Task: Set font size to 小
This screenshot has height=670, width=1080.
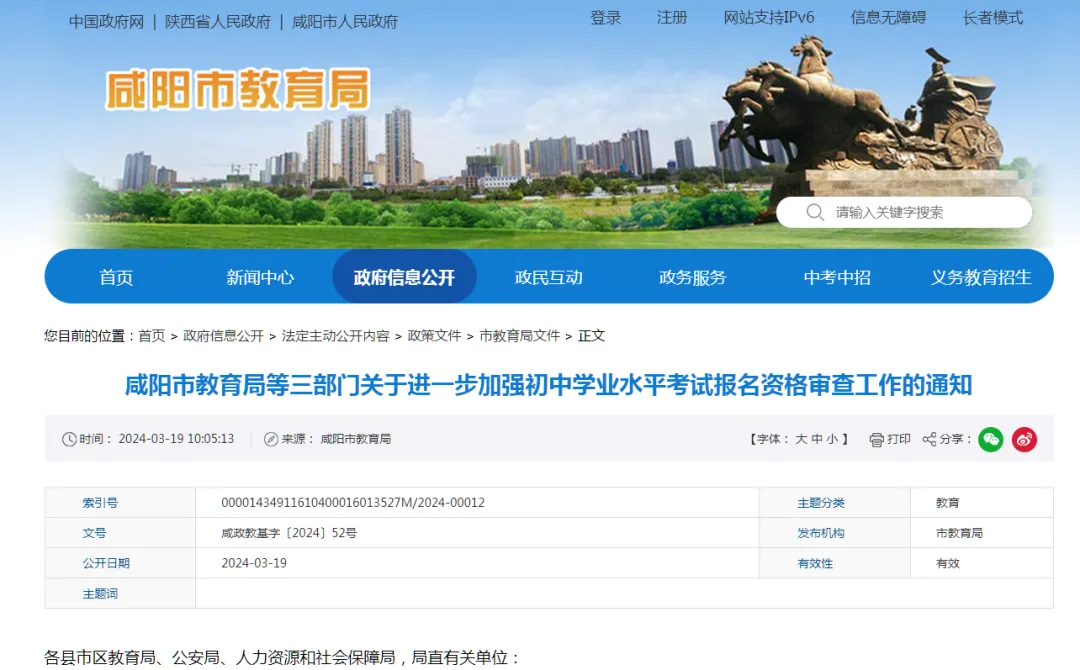Action: point(832,439)
